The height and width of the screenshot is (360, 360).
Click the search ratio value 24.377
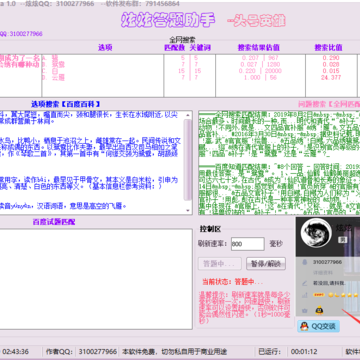(331, 77)
